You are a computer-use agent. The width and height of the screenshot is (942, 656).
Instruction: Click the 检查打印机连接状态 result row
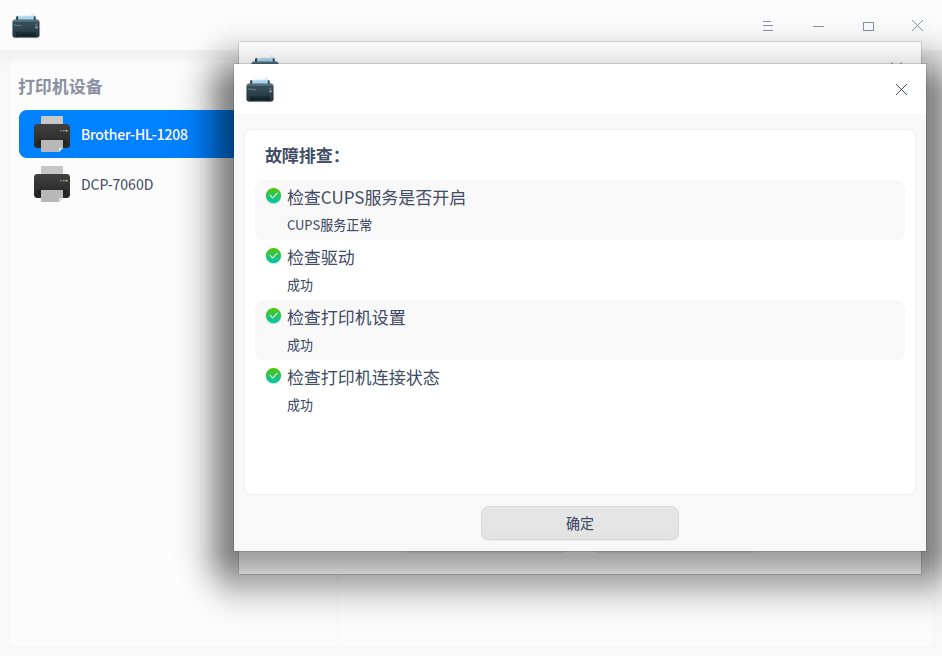[580, 390]
